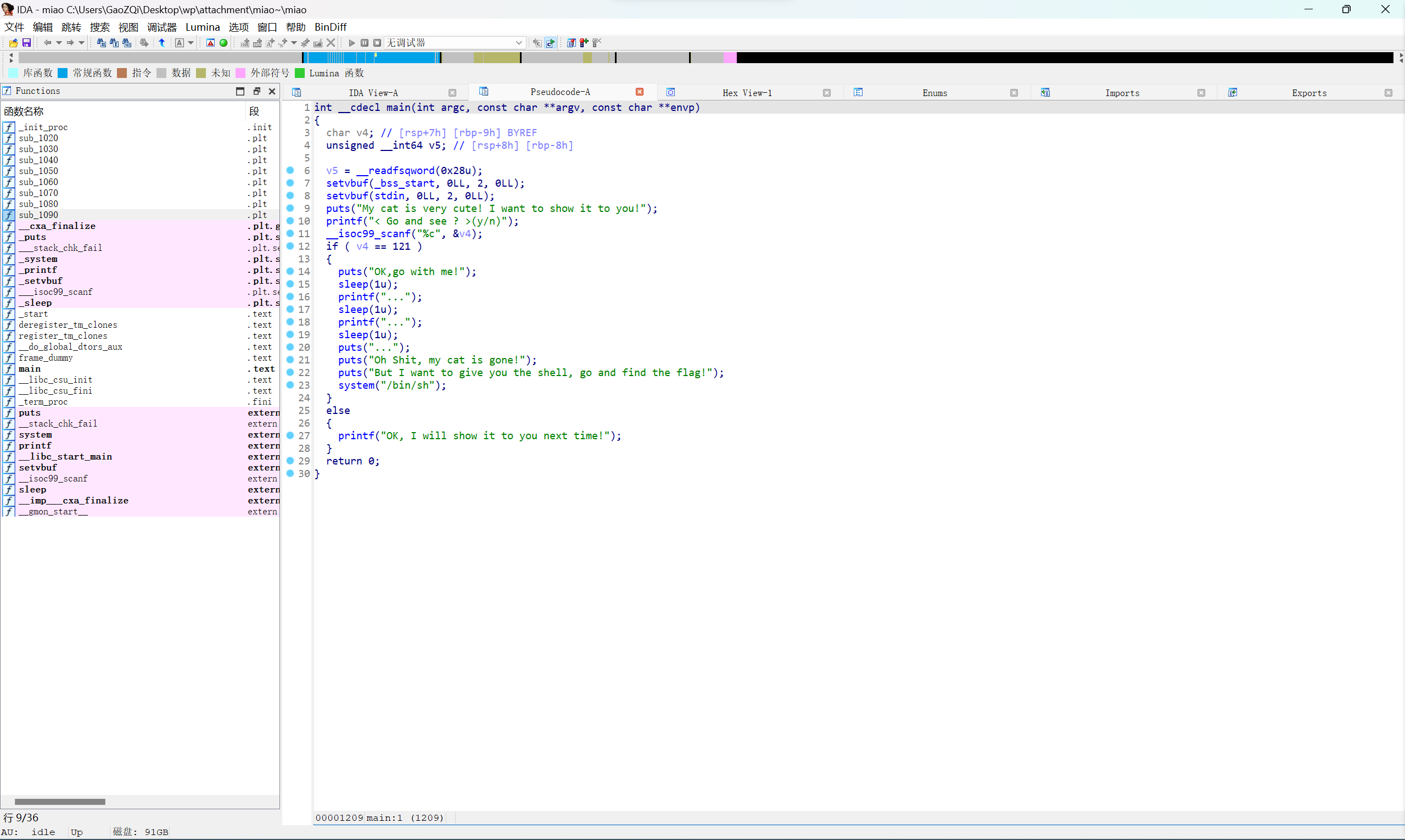The height and width of the screenshot is (840, 1405).
Task: Sort functions by the 函数名称 column header
Action: [x=123, y=111]
